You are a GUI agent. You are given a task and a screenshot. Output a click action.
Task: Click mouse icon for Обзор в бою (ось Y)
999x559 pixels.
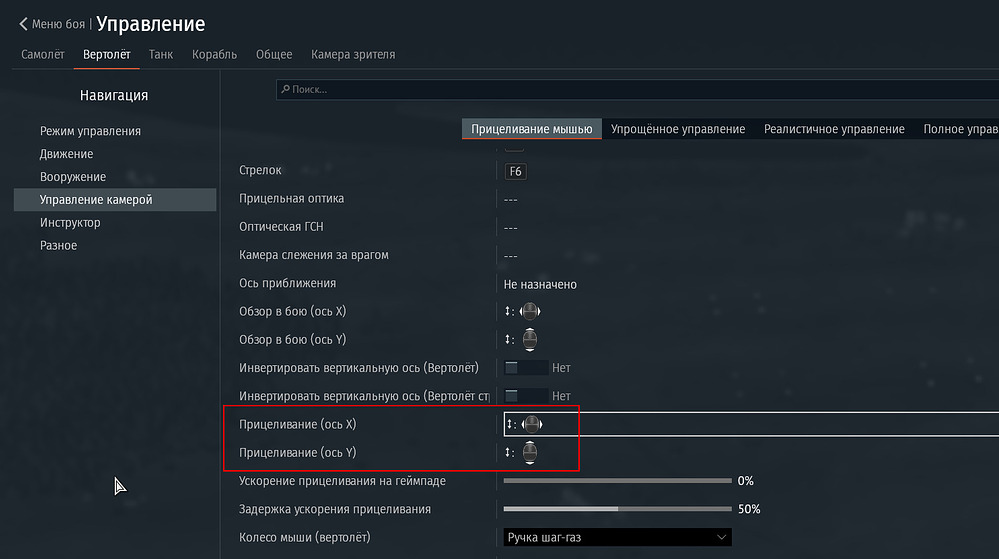coord(530,340)
